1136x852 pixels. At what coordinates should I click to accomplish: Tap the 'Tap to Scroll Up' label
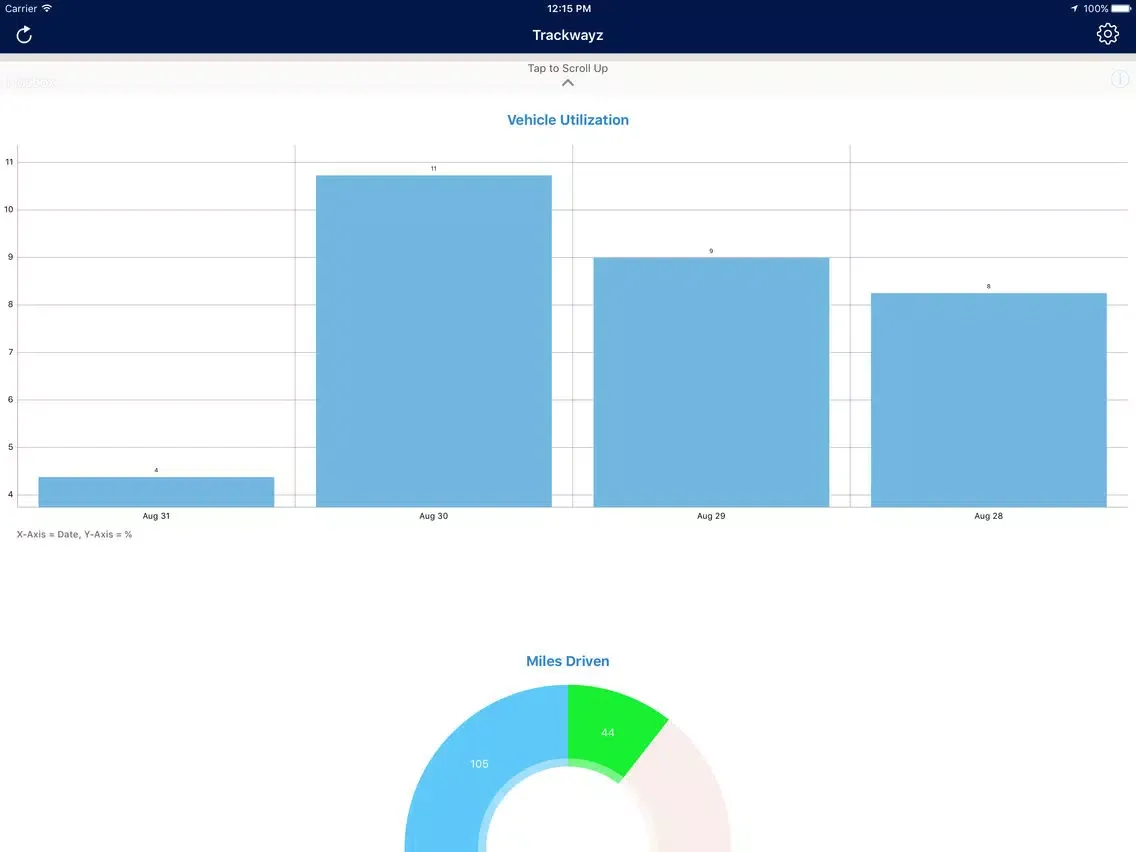coord(567,68)
